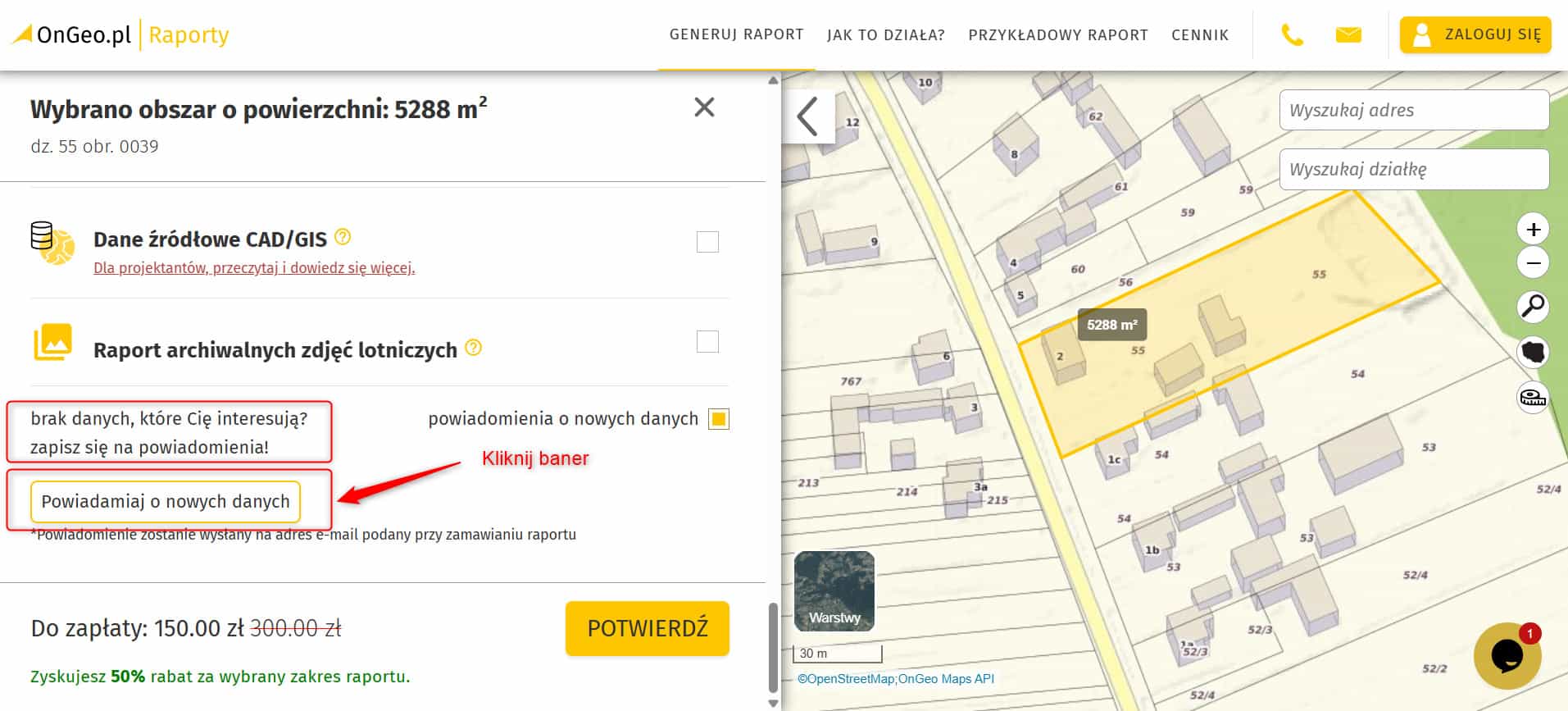This screenshot has width=1568, height=711.
Task: Click the Poland outline map icon
Action: point(1533,352)
